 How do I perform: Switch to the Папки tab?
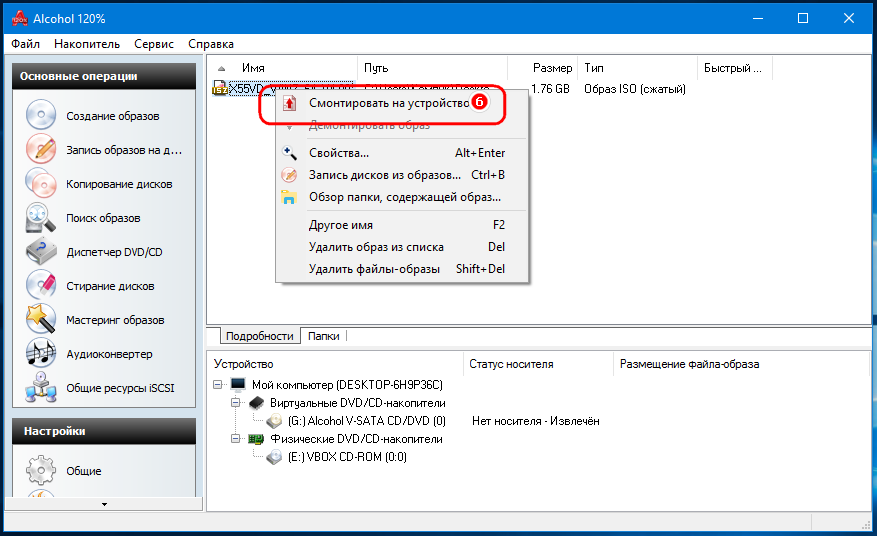(323, 336)
